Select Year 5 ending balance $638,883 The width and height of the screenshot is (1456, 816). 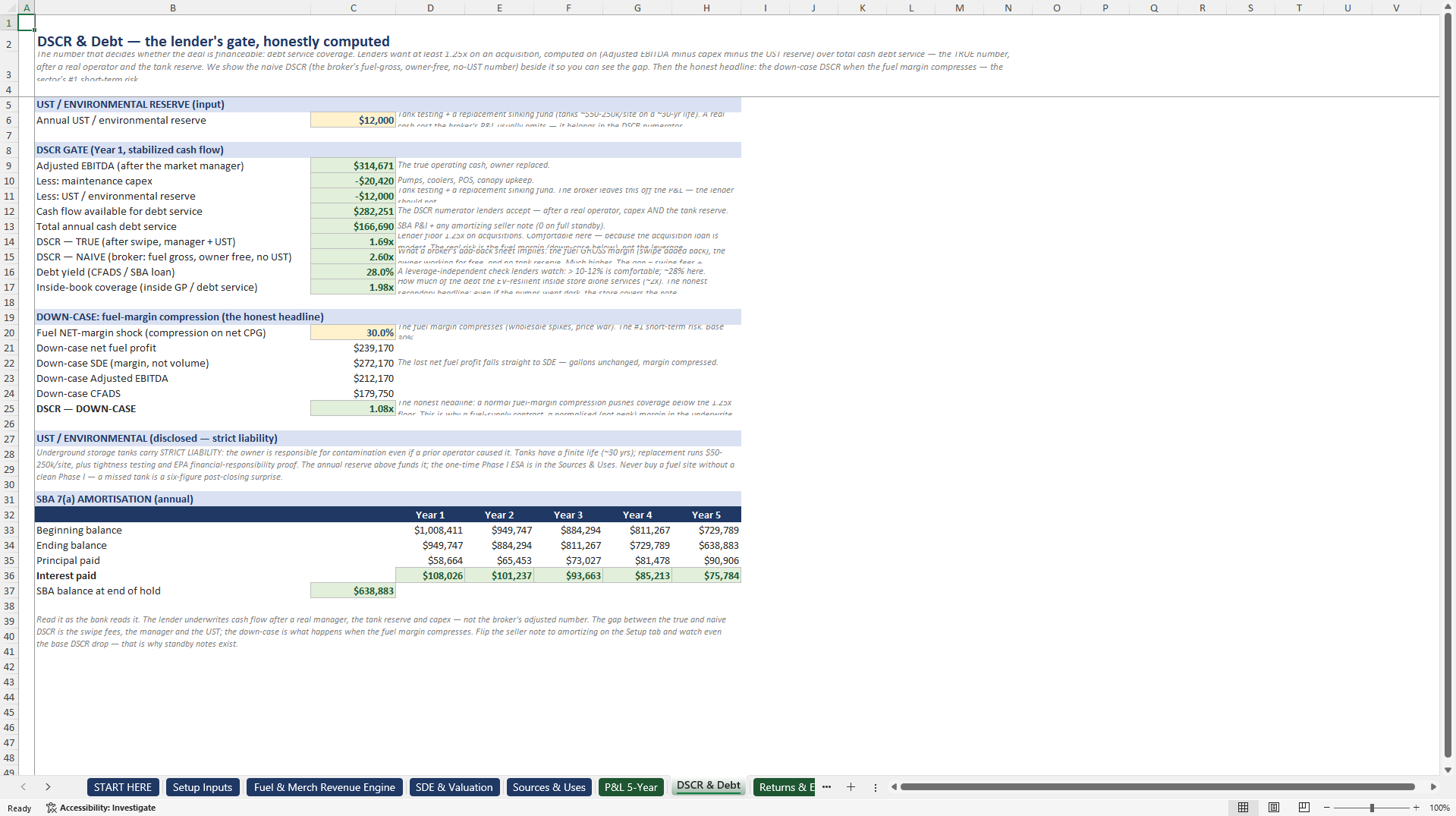coord(706,545)
